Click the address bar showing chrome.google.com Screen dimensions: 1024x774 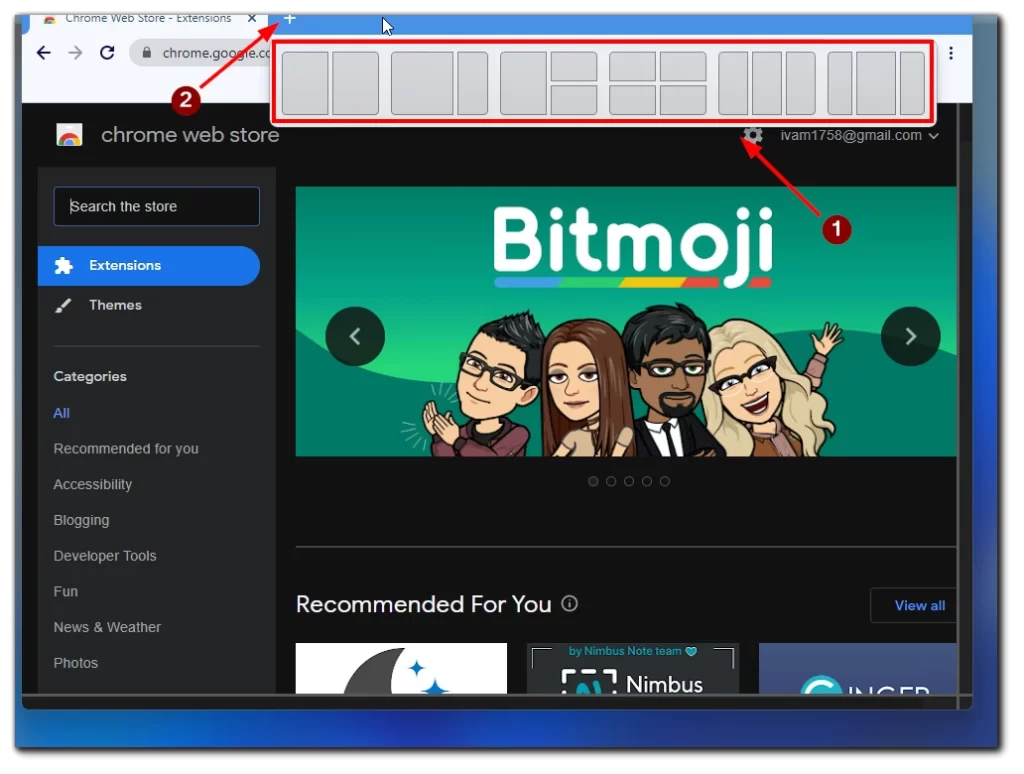tap(202, 53)
